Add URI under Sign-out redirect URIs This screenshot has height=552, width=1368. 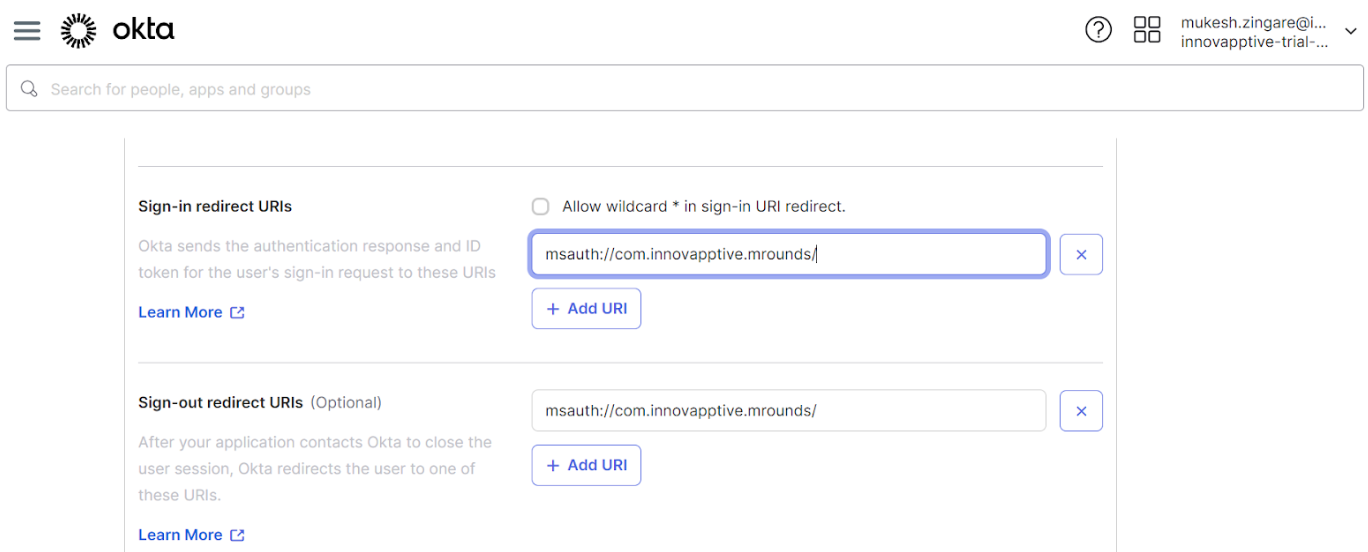(x=586, y=465)
